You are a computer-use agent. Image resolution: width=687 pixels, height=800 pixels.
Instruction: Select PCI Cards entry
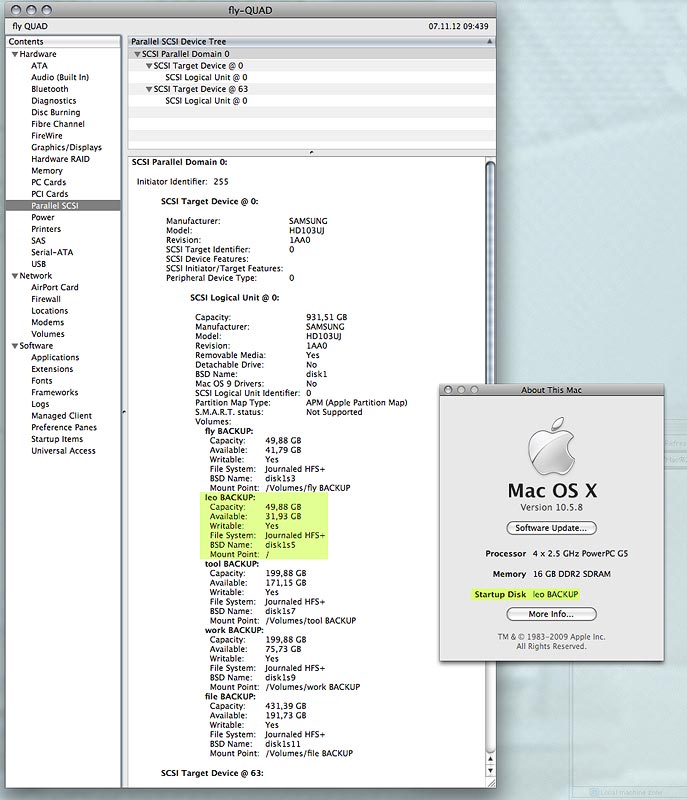point(49,194)
